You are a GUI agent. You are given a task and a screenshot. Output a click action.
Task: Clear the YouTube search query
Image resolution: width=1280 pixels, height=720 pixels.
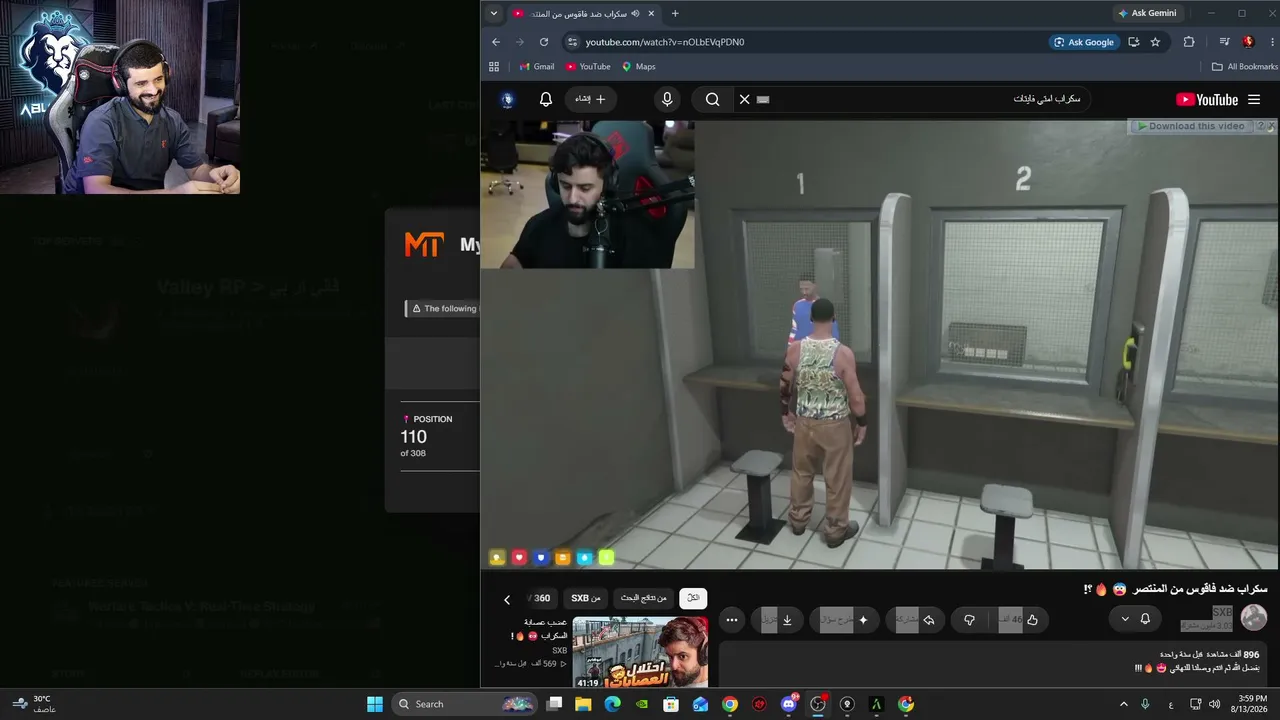[x=744, y=99]
